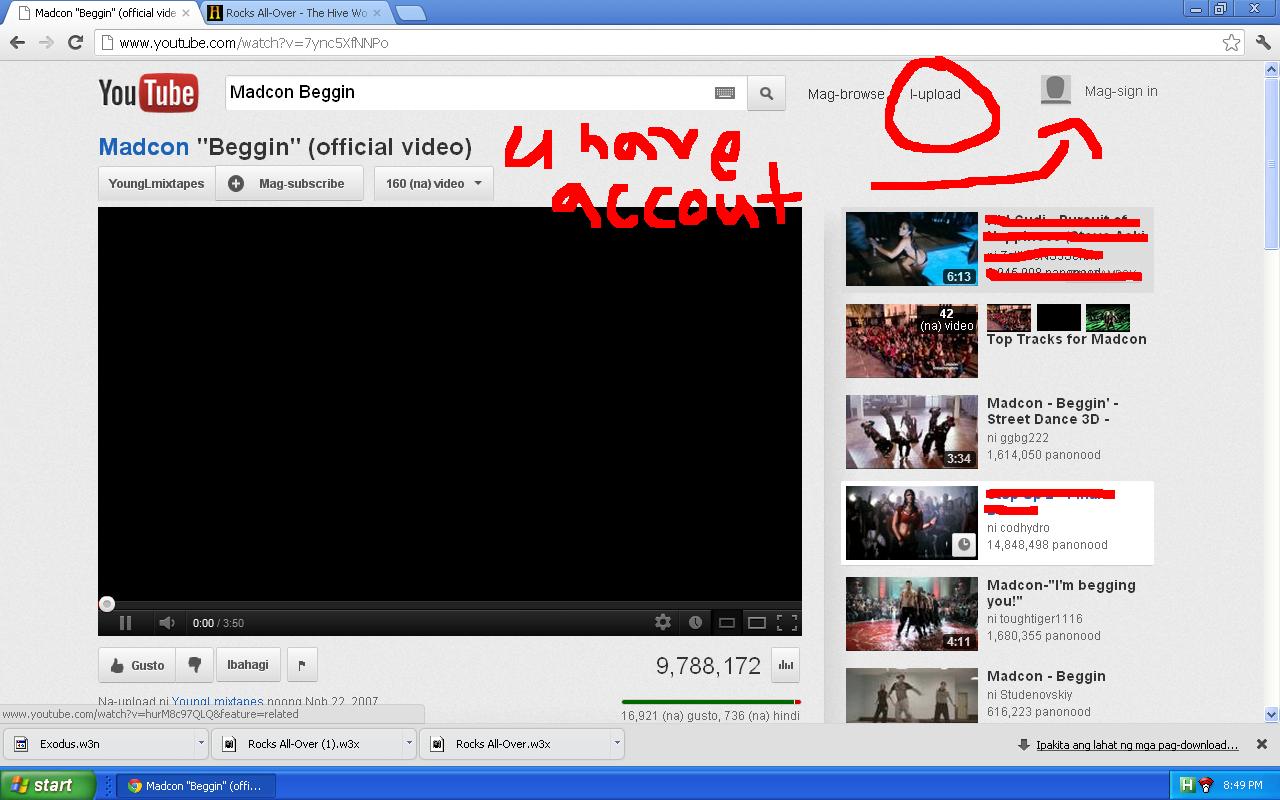
Task: Open the 6:13 related video thumbnail
Action: [911, 249]
